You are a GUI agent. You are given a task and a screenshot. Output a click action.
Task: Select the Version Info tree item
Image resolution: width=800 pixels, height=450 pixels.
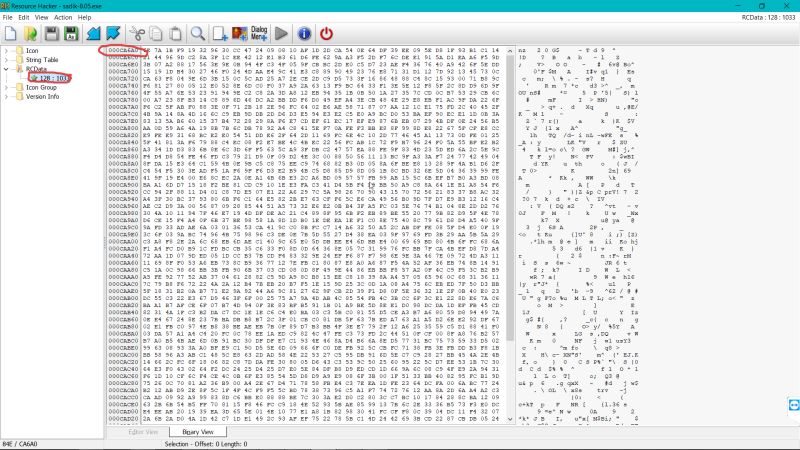tap(42, 96)
